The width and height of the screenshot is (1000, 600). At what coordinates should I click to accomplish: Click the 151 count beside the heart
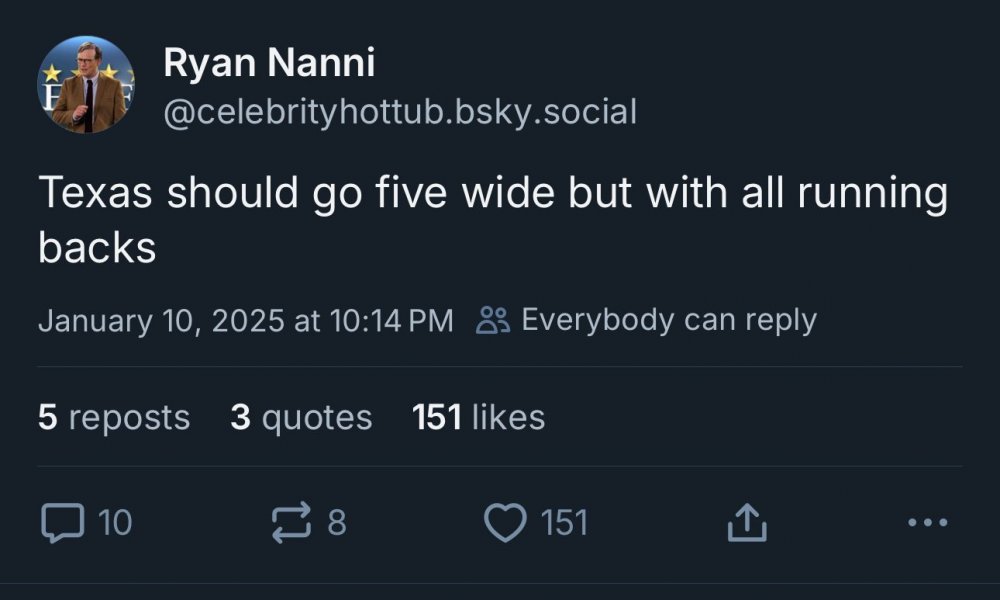565,522
